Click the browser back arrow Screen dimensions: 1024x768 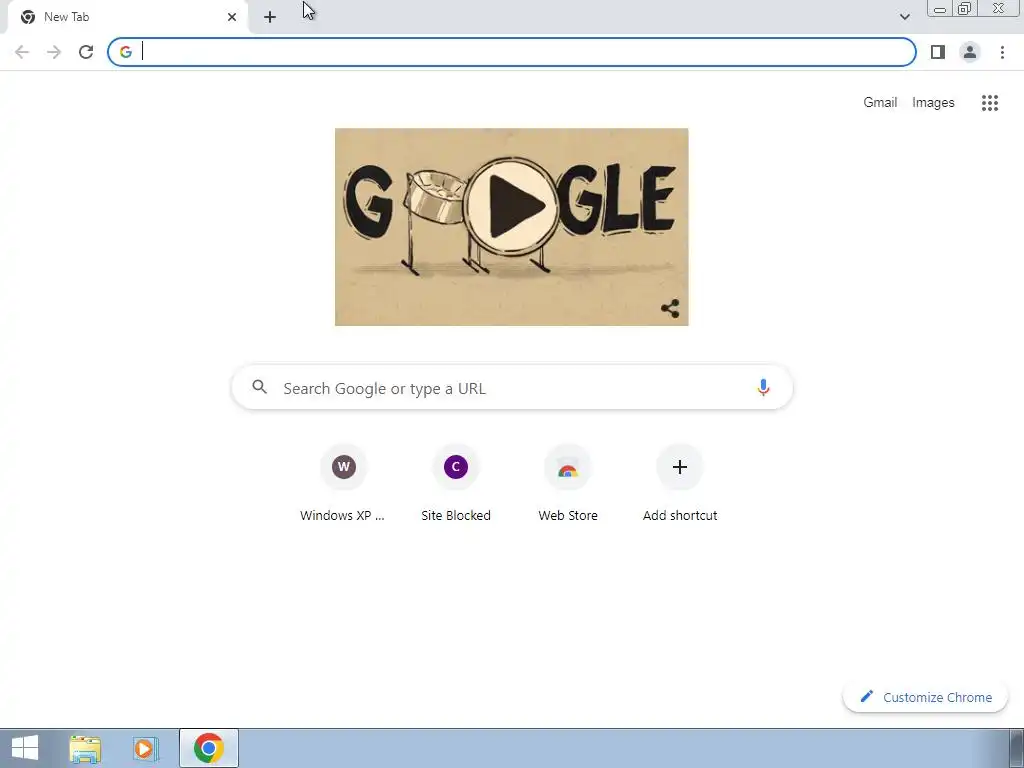click(22, 52)
